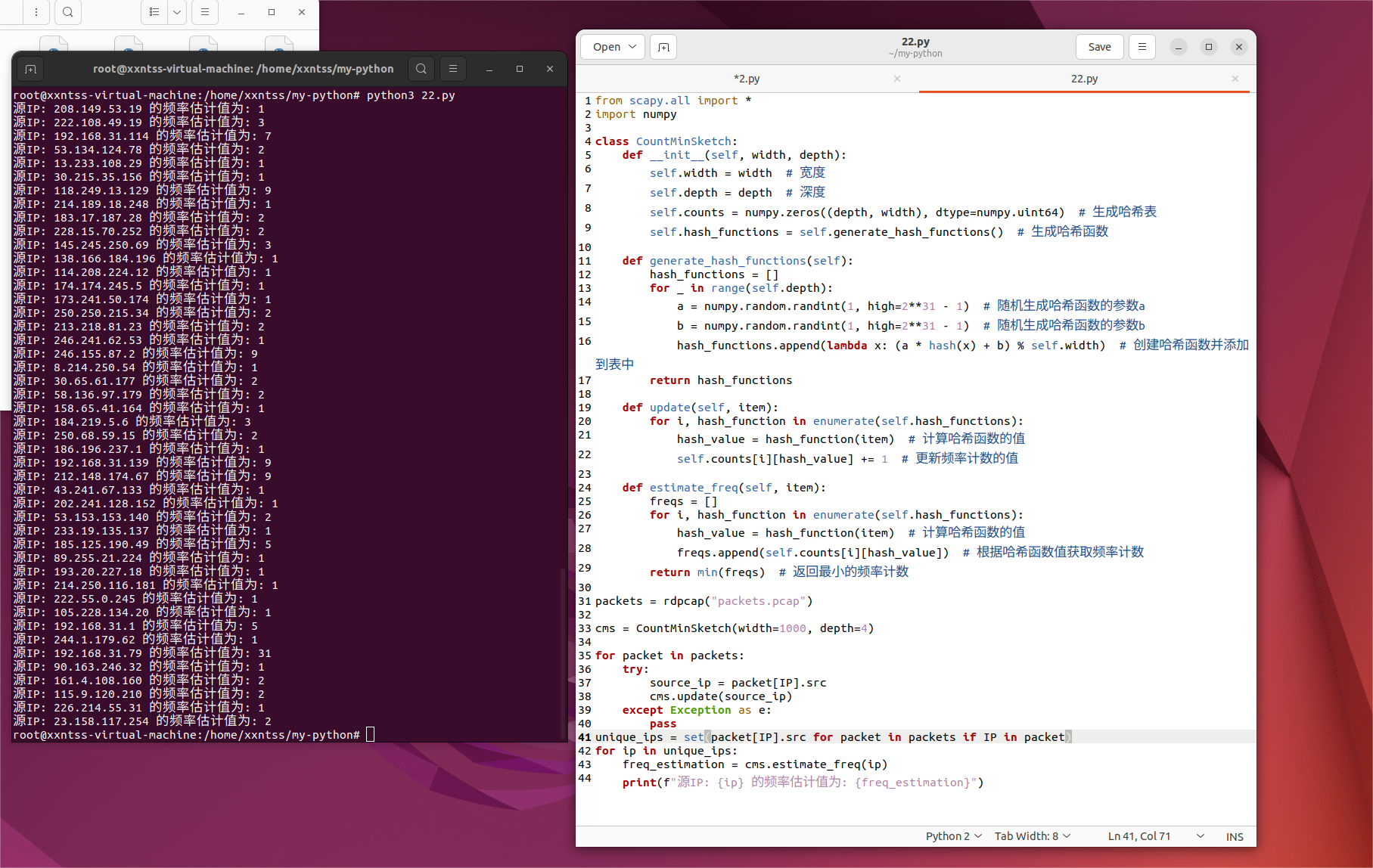Click the 'hash_functions = []' code line

tap(713, 274)
